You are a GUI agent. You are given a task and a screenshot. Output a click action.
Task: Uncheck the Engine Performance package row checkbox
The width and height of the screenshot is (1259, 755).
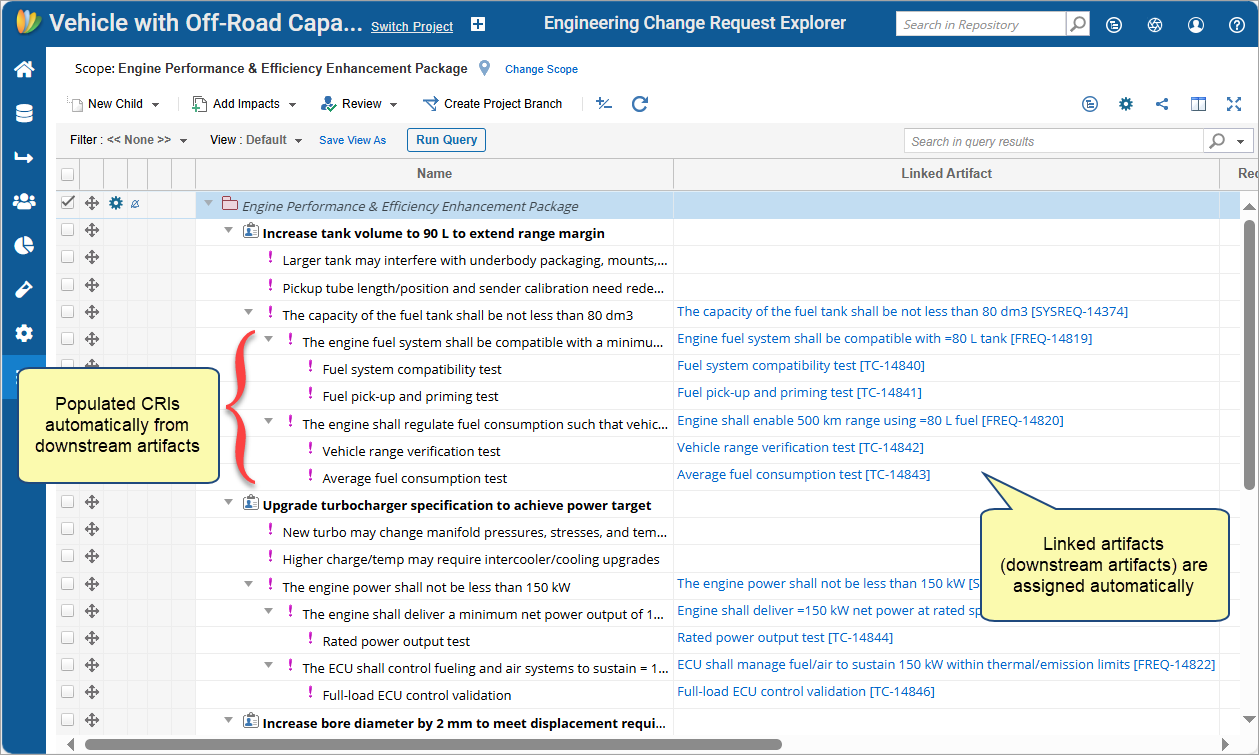point(68,203)
